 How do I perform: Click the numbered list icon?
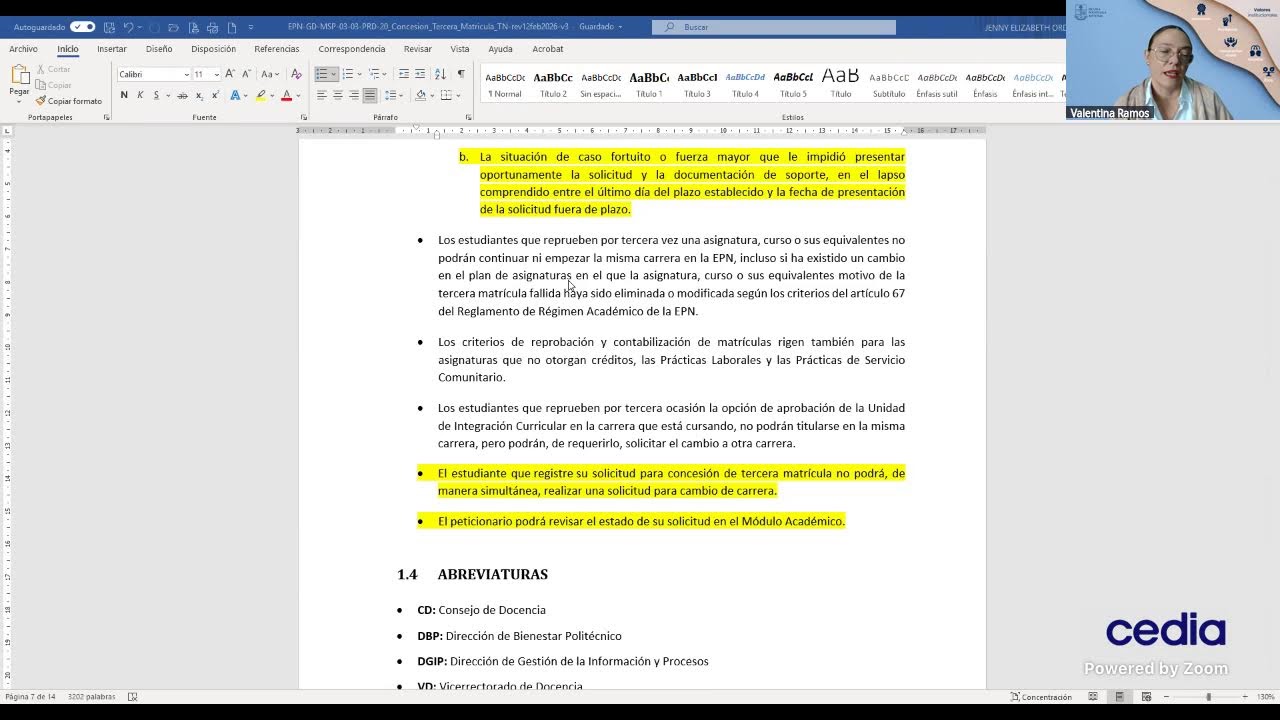(347, 74)
